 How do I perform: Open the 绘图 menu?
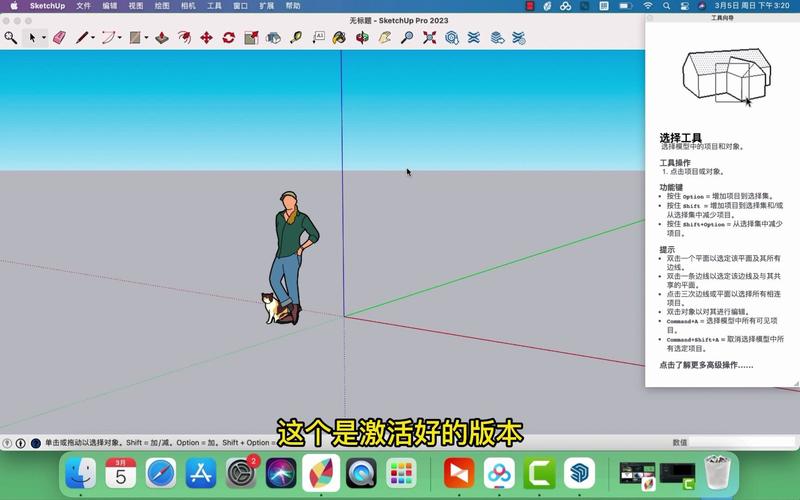[162, 6]
